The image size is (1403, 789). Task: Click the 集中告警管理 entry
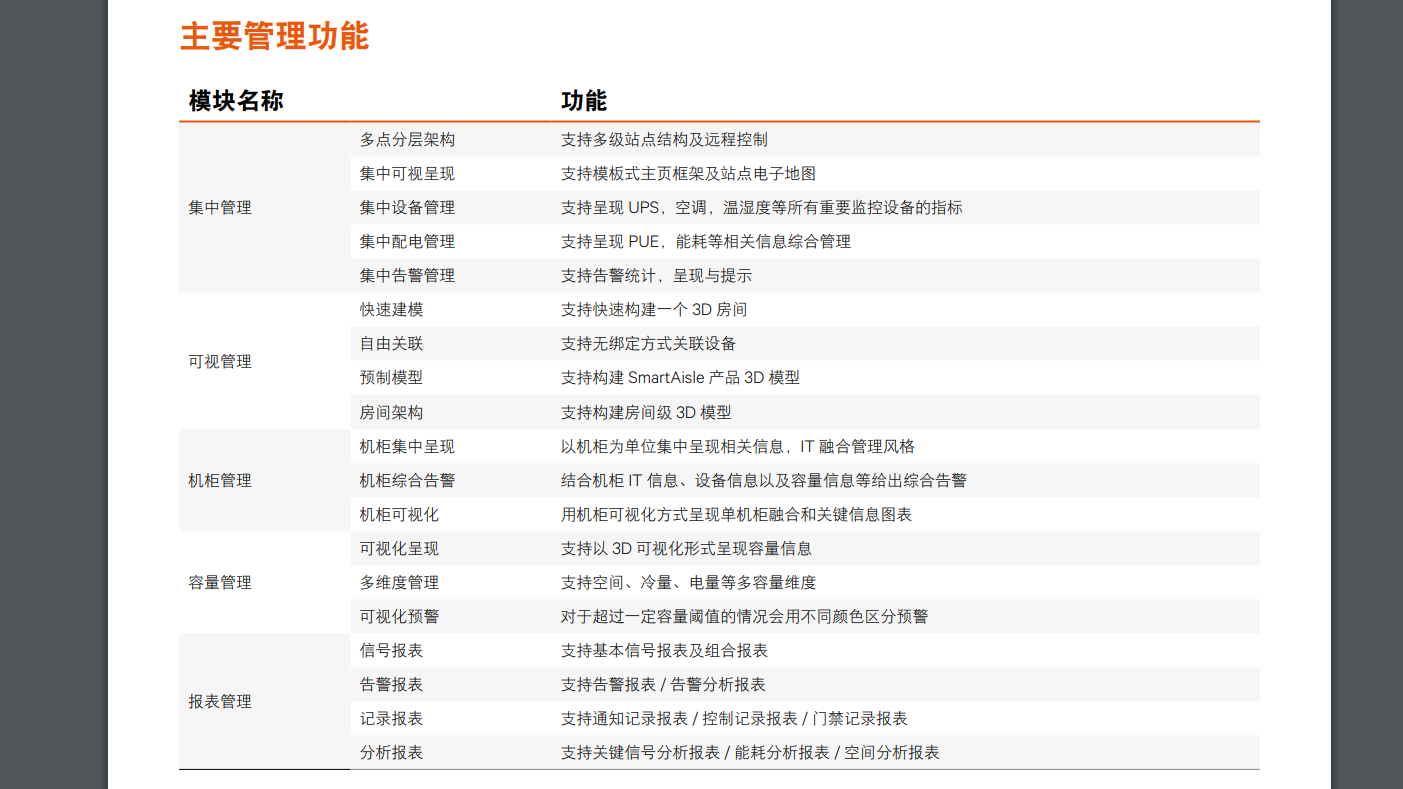point(407,275)
